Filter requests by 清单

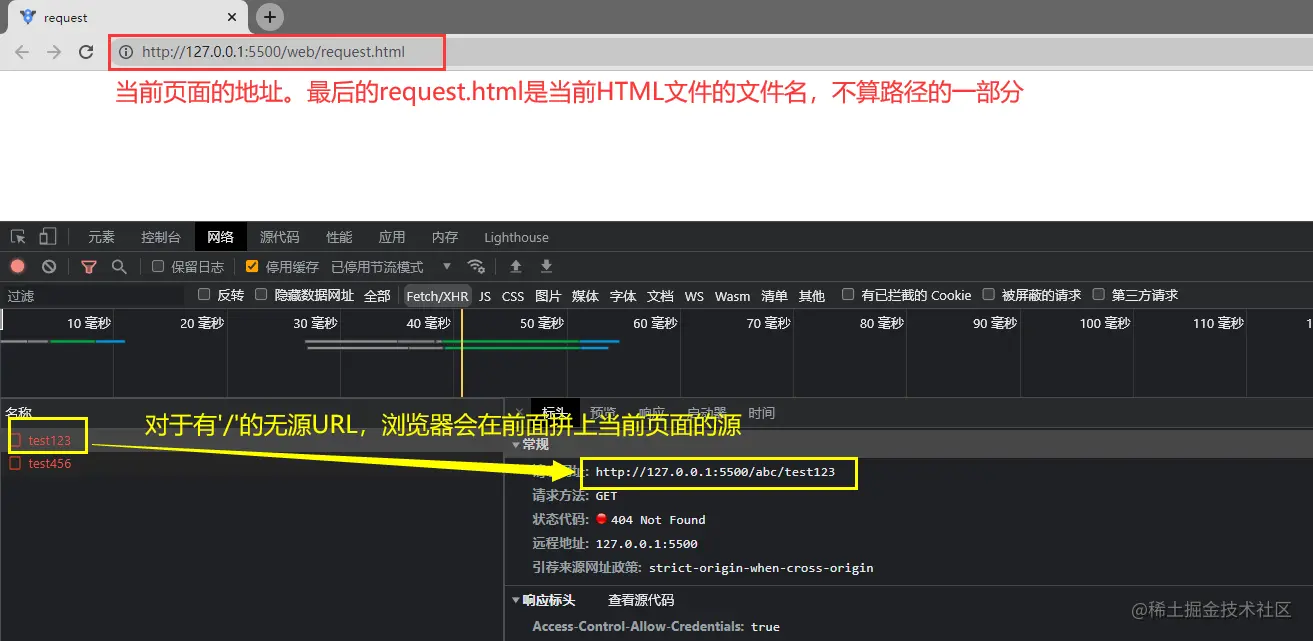774,296
